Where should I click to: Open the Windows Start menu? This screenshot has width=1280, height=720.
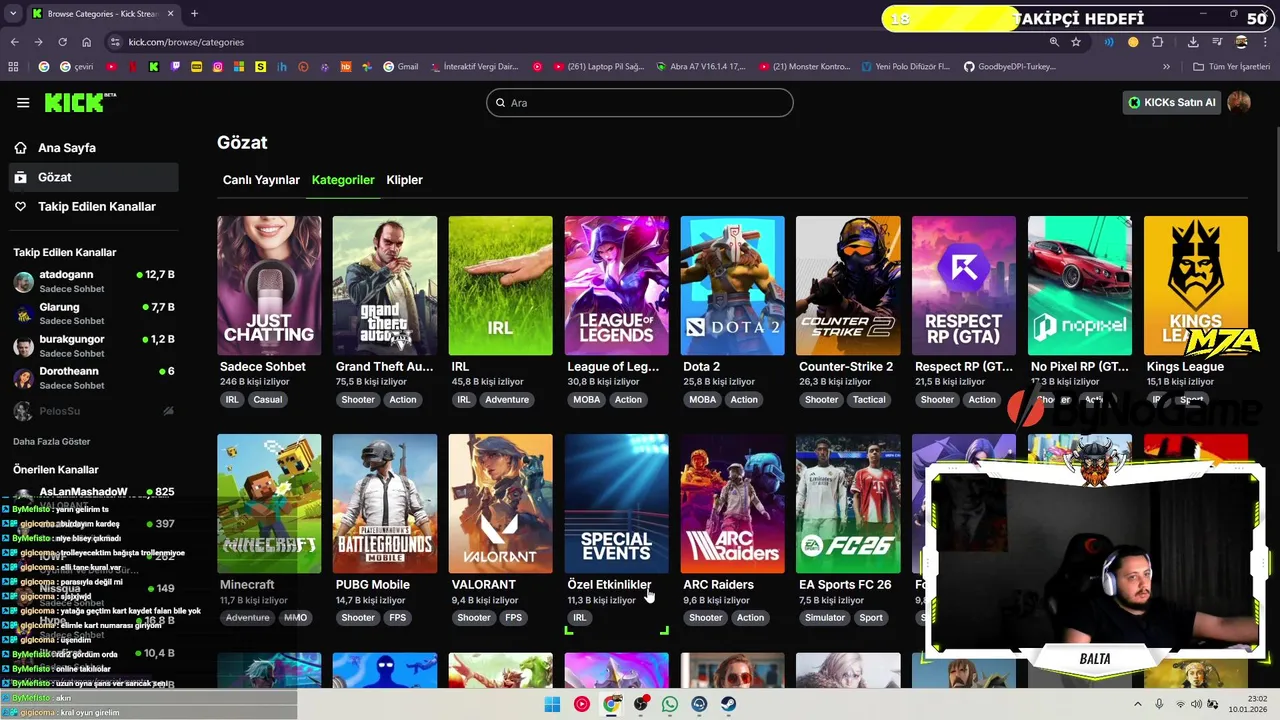click(x=552, y=704)
